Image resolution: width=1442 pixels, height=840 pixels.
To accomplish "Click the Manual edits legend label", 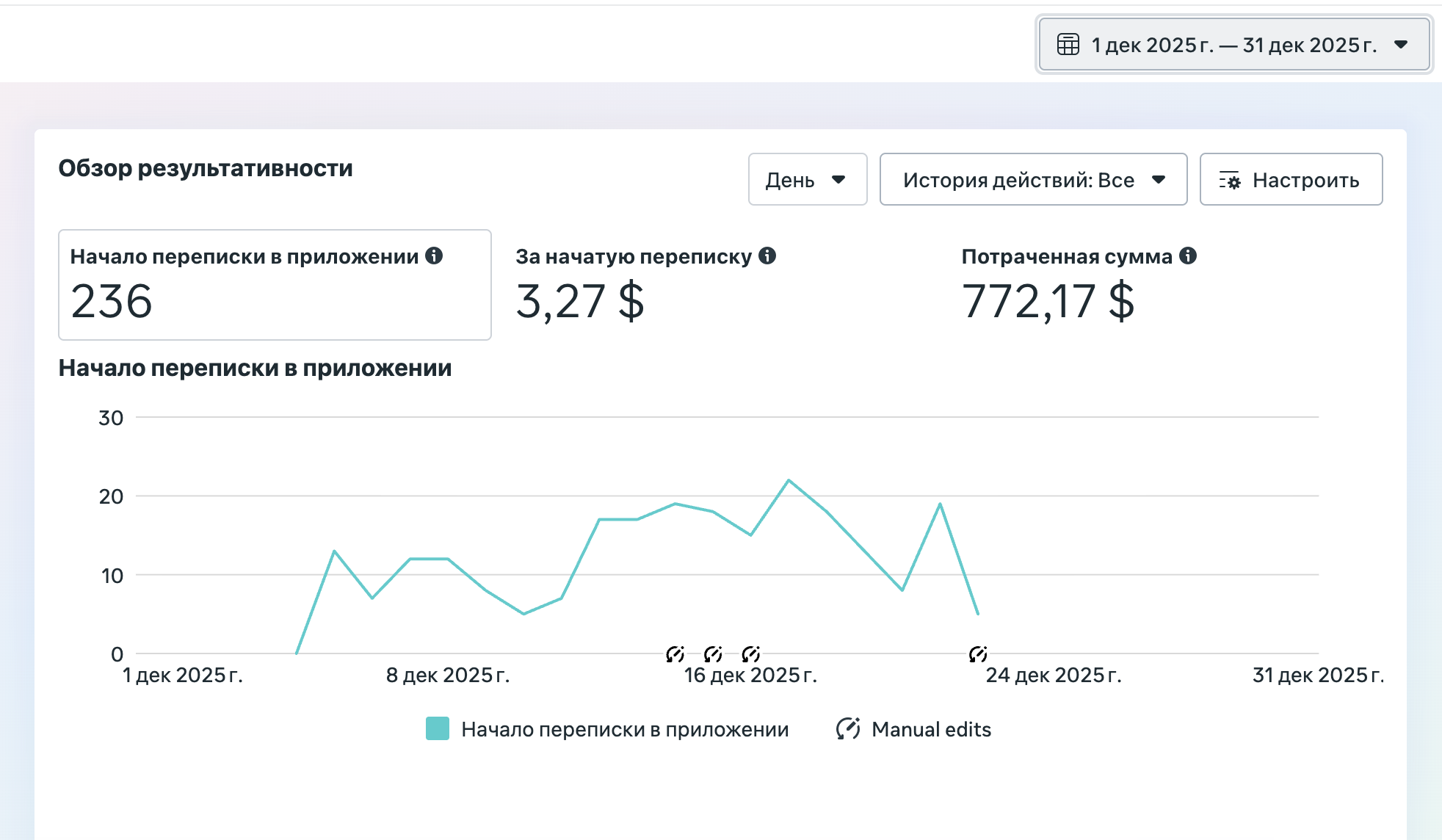I will 931,729.
